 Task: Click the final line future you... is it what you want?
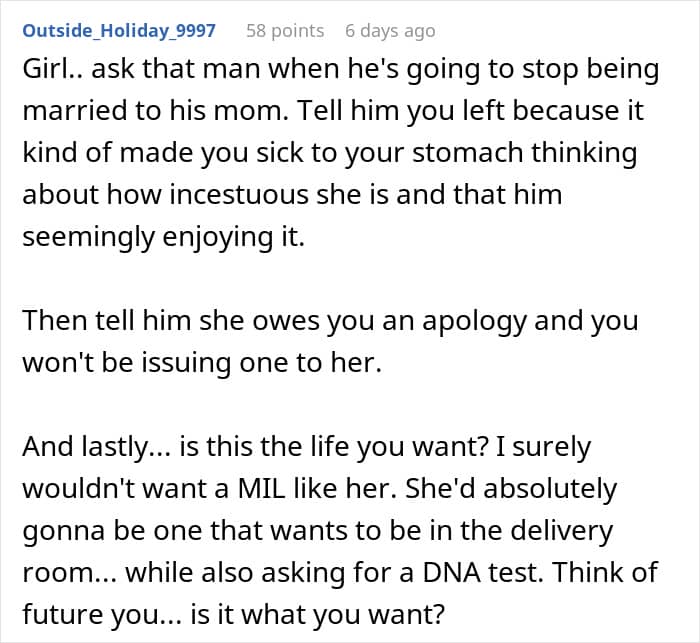(233, 615)
